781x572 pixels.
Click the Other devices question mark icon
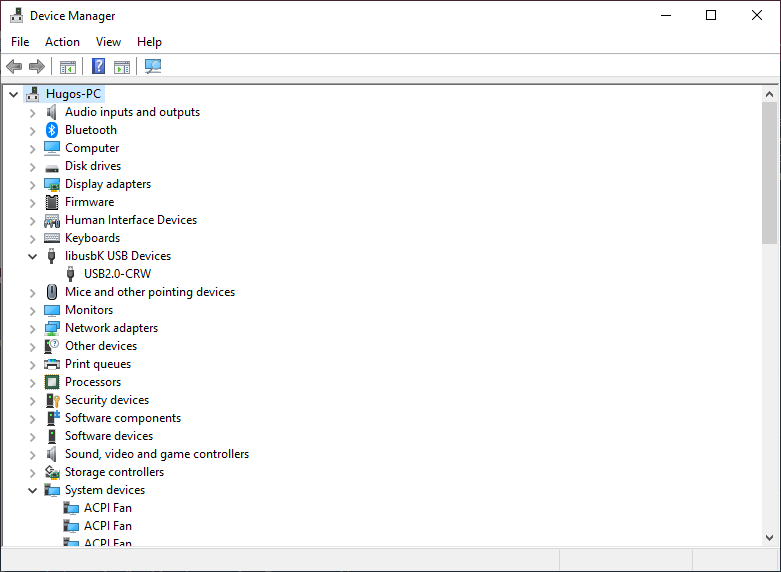pyautogui.click(x=52, y=346)
